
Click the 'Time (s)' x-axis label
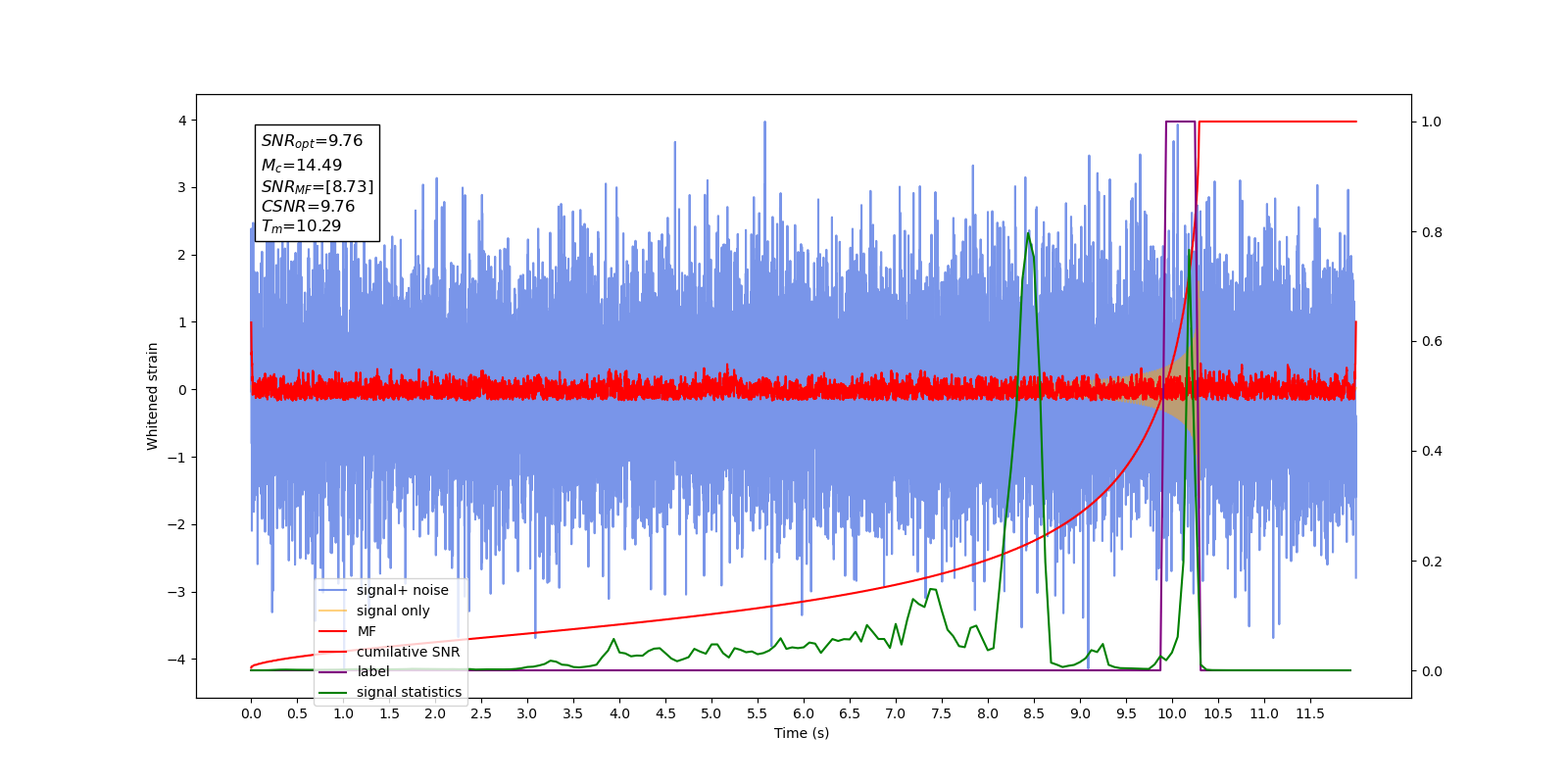pyautogui.click(x=802, y=733)
